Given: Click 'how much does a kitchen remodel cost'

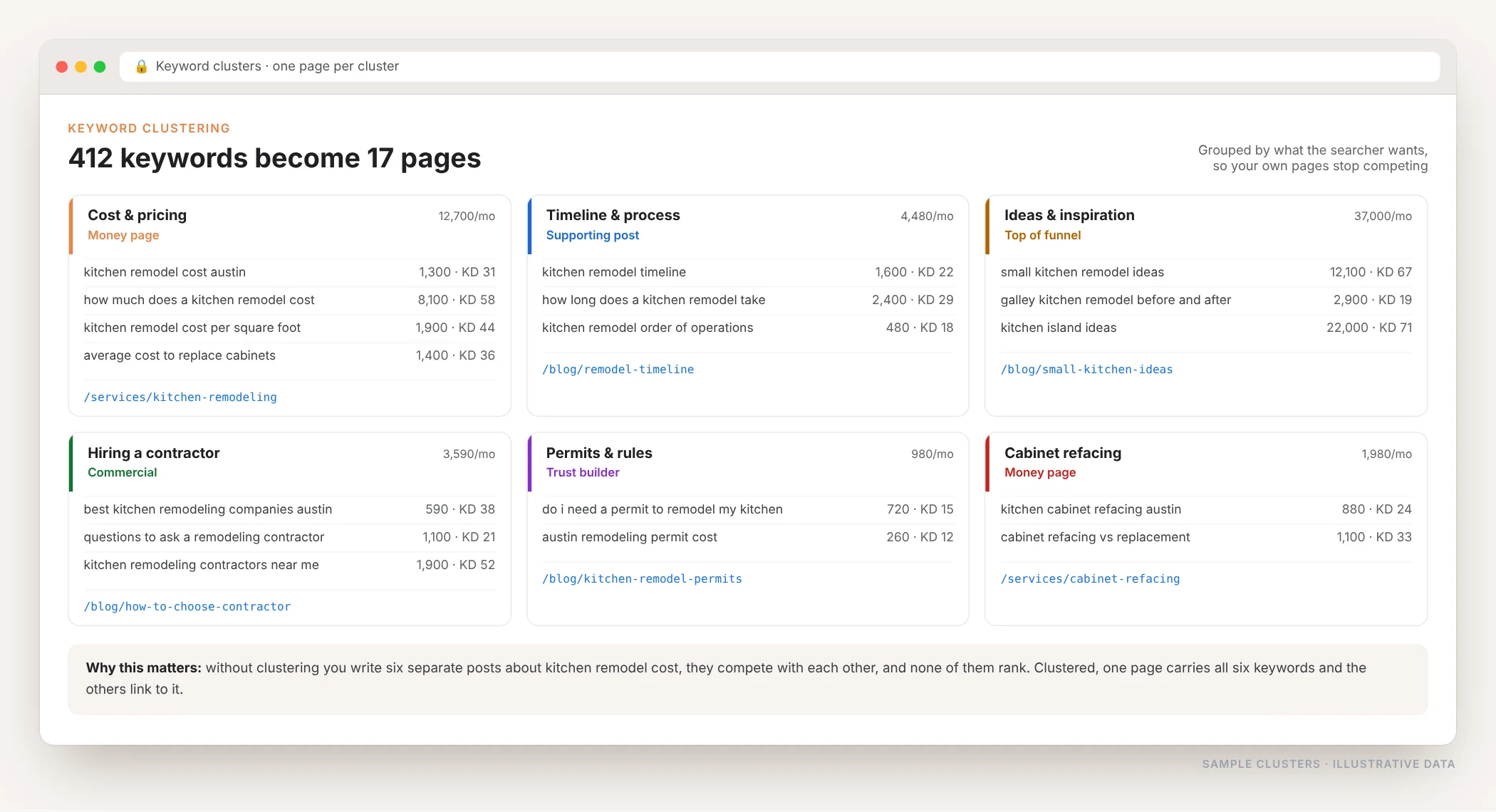Looking at the screenshot, I should (199, 300).
